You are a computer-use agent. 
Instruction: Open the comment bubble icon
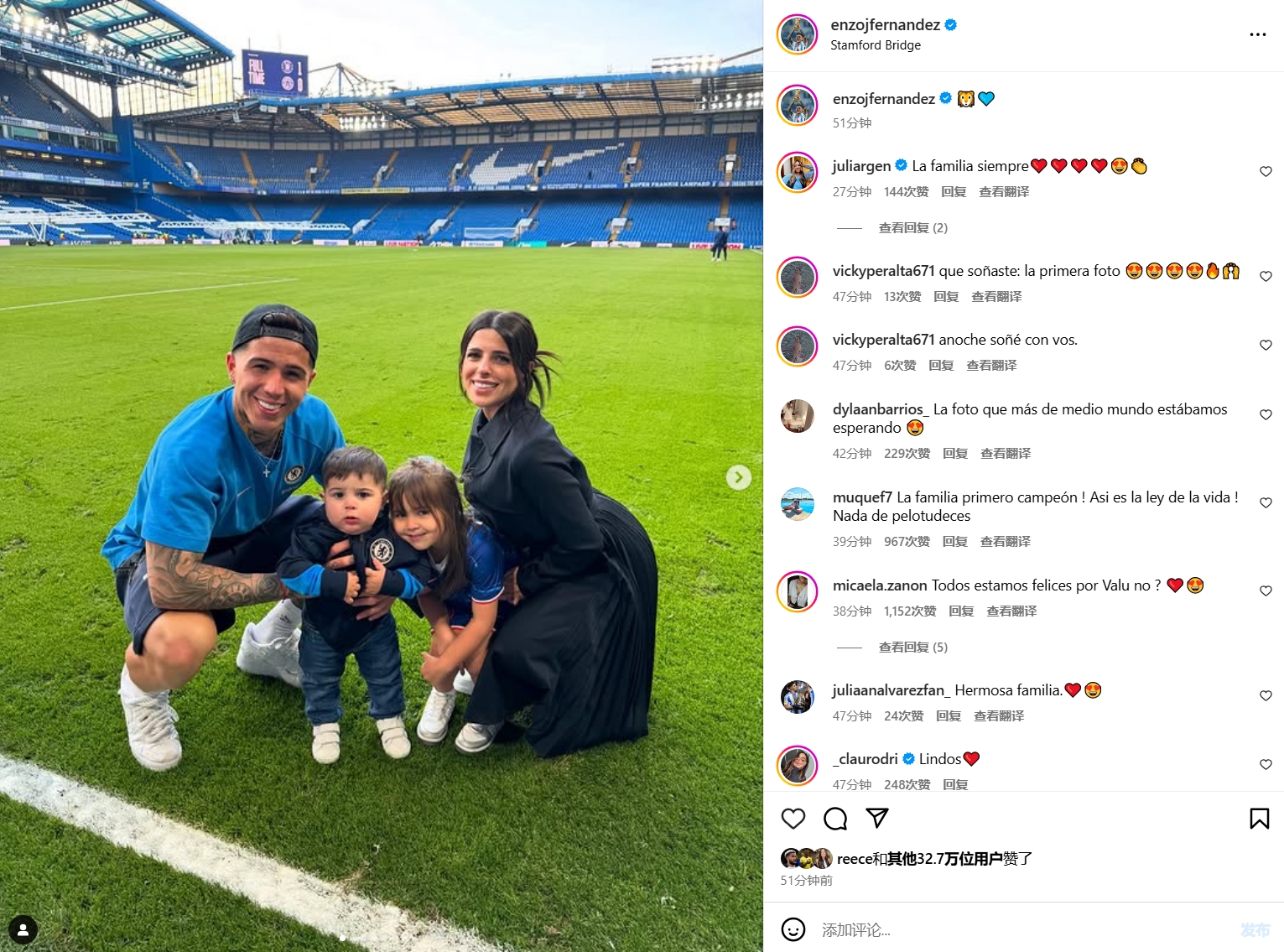tap(835, 819)
